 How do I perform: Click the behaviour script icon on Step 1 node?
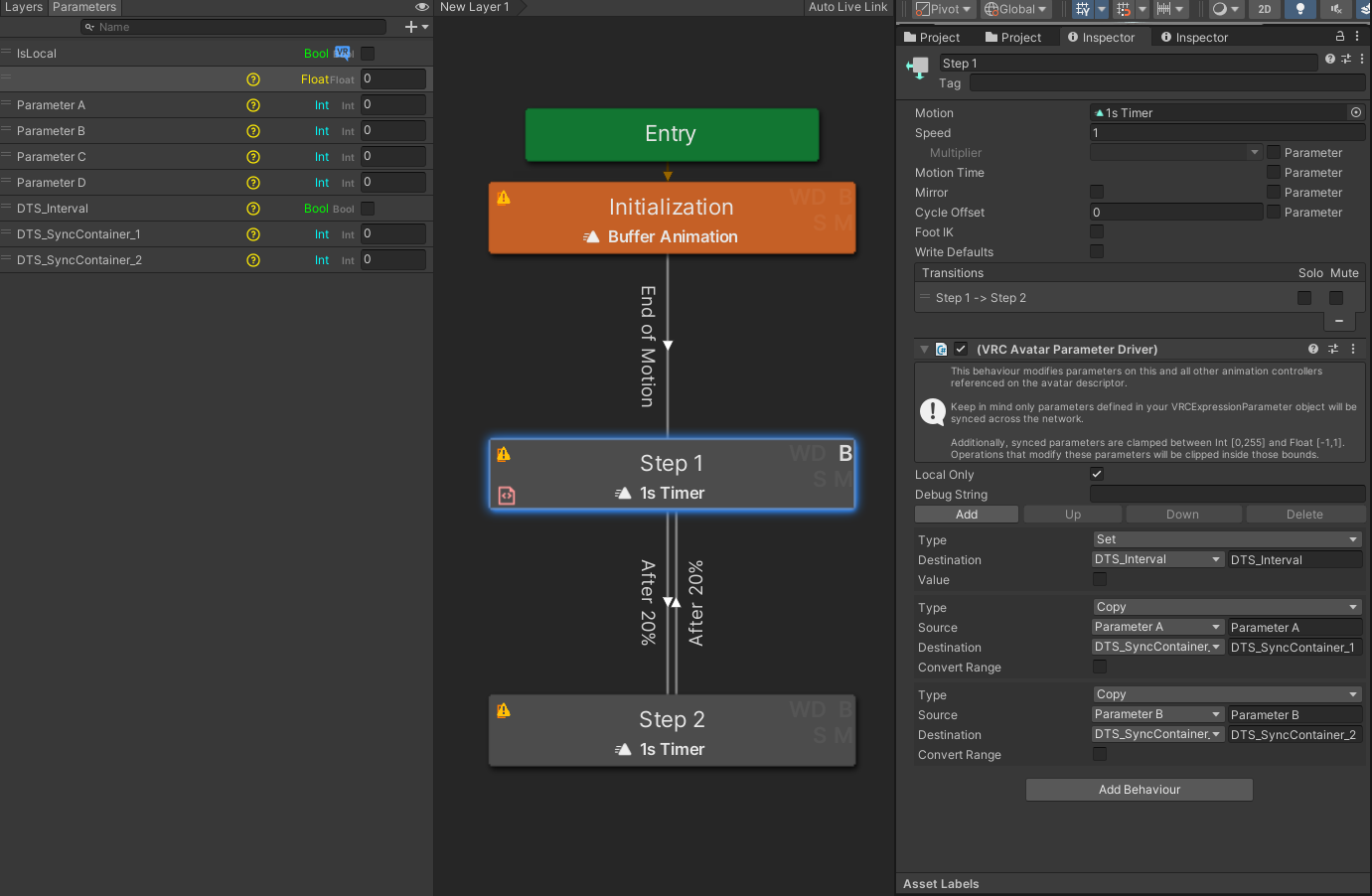507,495
